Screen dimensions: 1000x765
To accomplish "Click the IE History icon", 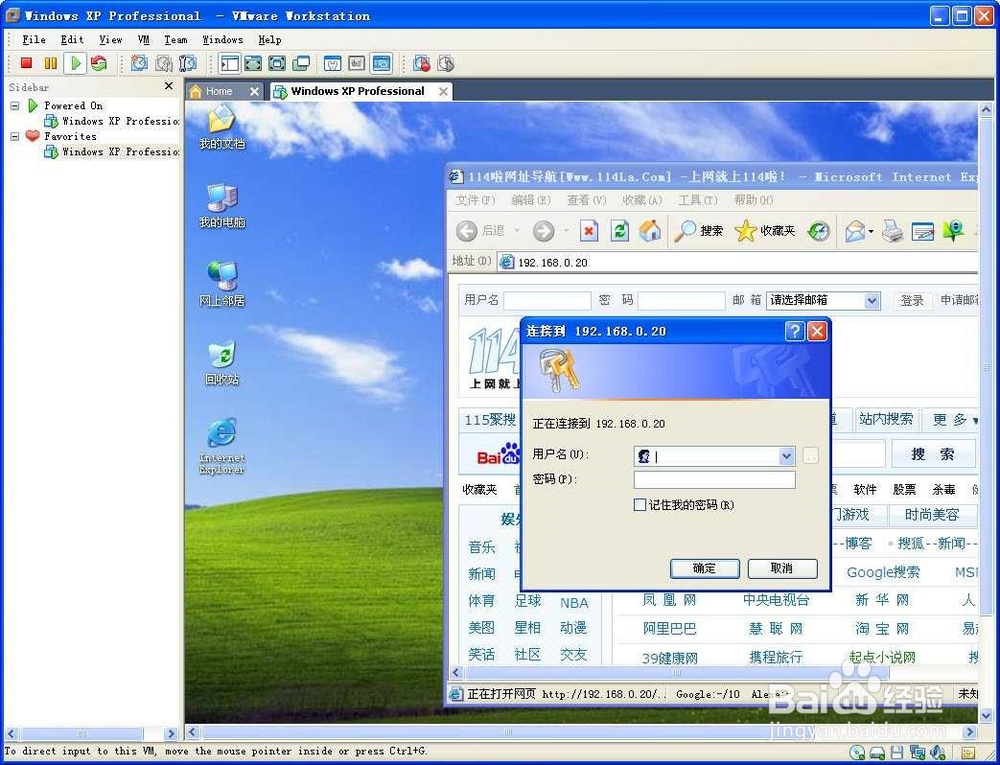I will point(819,231).
